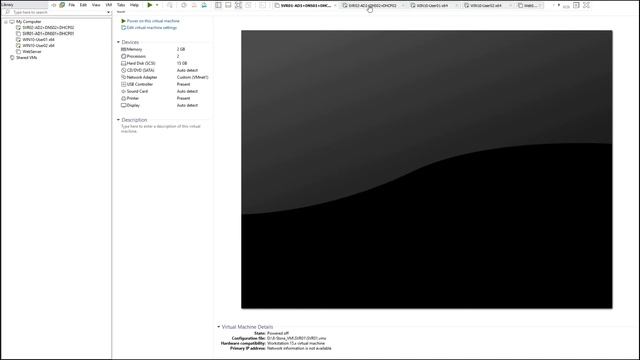The image size is (640, 360).
Task: Click the take snapshot toolbar icon
Action: tap(184, 5)
